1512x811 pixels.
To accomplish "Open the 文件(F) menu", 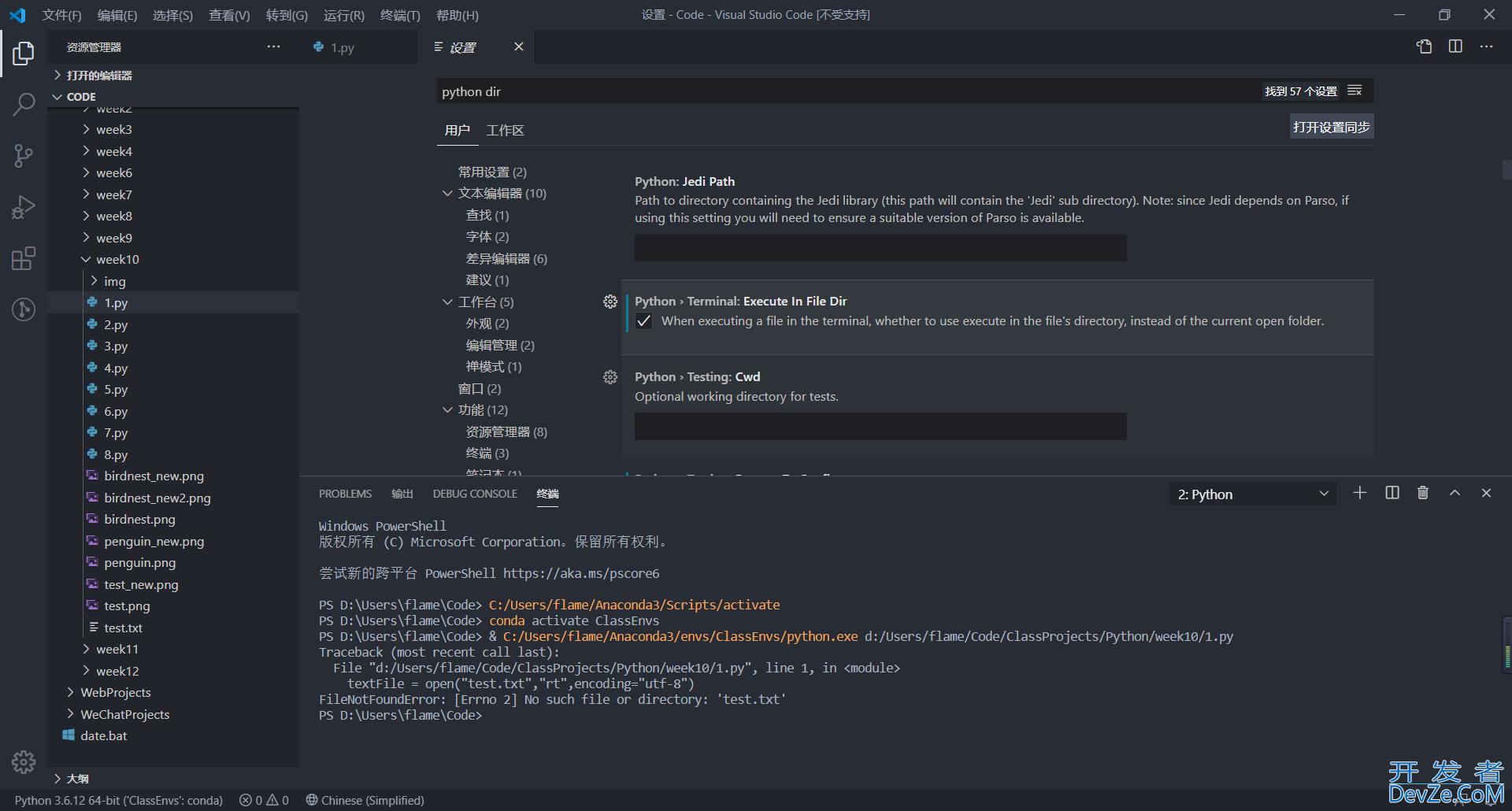I will (x=61, y=15).
